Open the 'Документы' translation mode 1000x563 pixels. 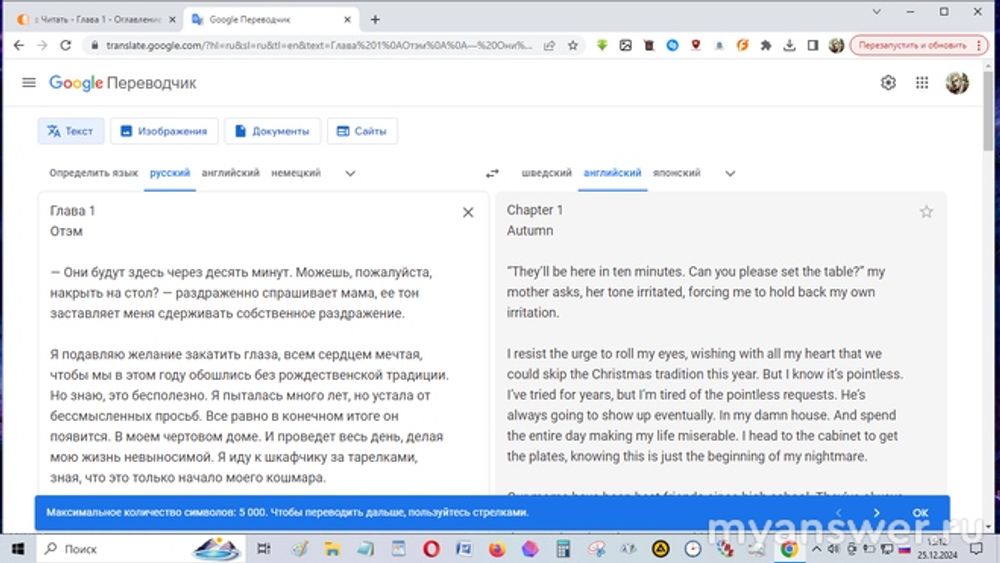[272, 131]
